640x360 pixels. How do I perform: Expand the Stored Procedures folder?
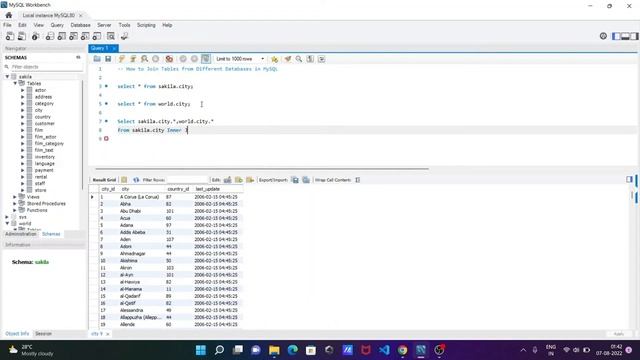[15, 203]
